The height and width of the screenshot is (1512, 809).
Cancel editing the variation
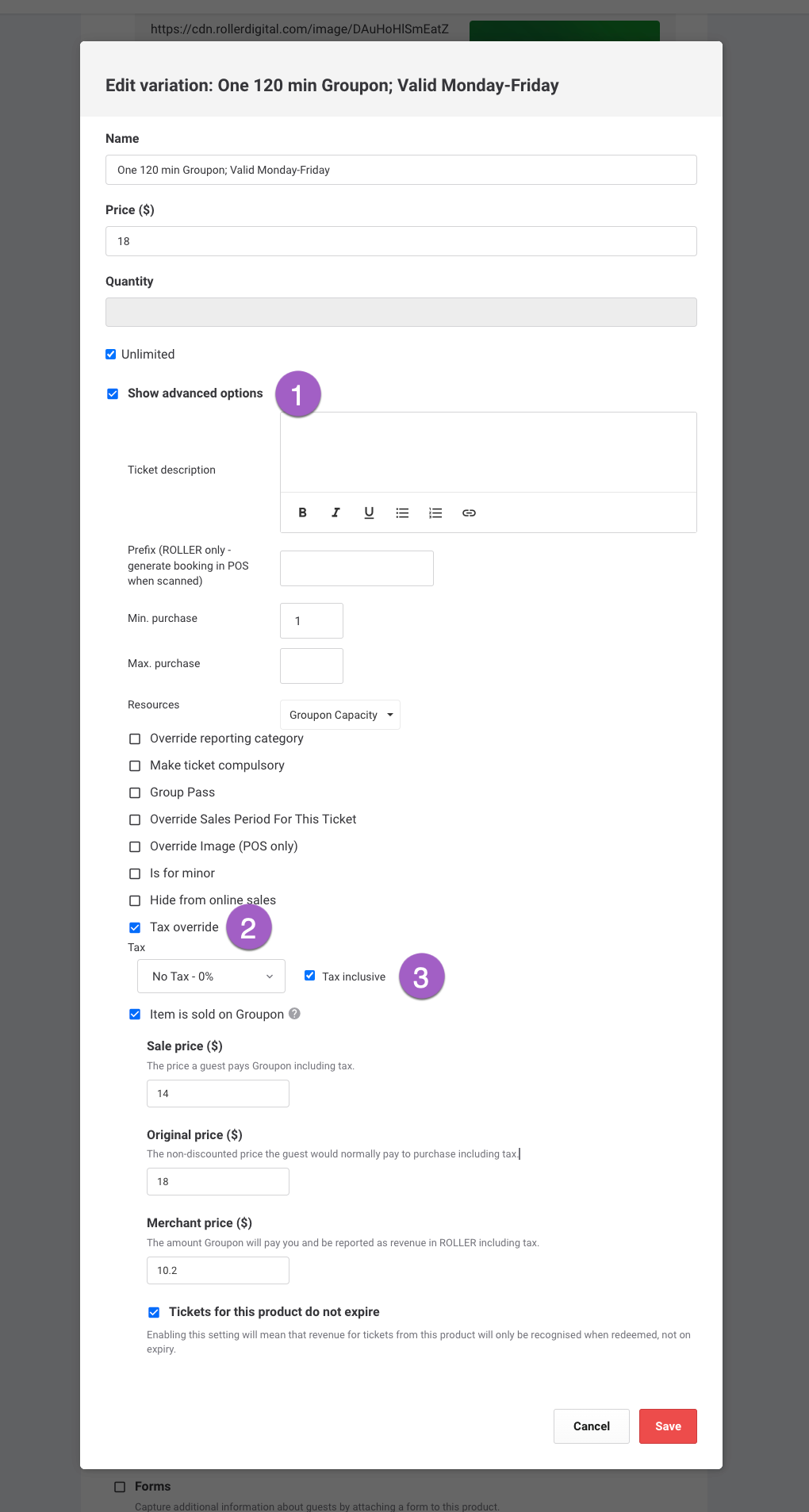(591, 1426)
